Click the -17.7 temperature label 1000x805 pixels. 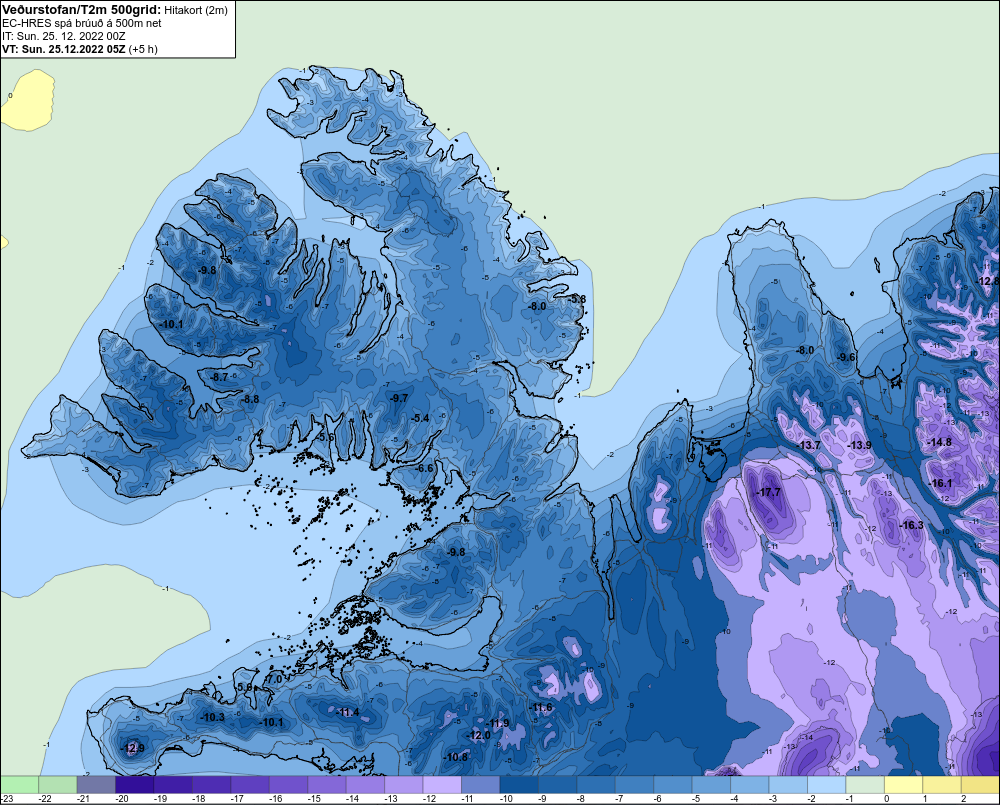click(x=768, y=492)
